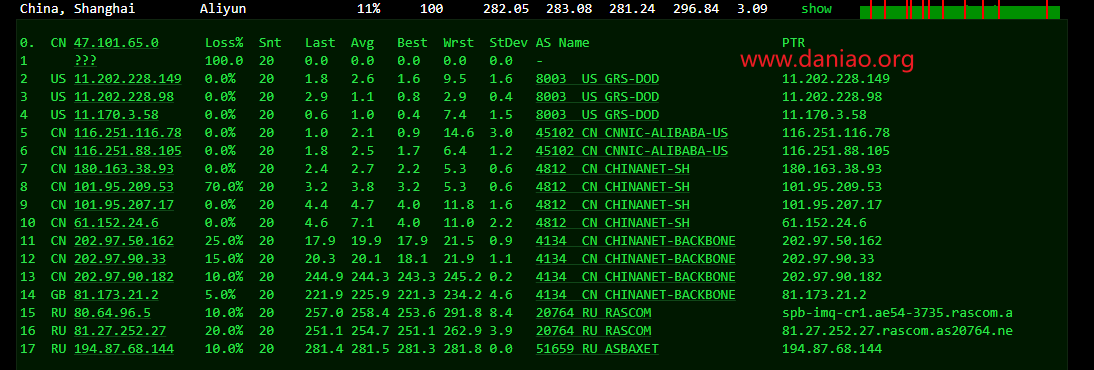Click the green latency graph bar

[x=960, y=11]
